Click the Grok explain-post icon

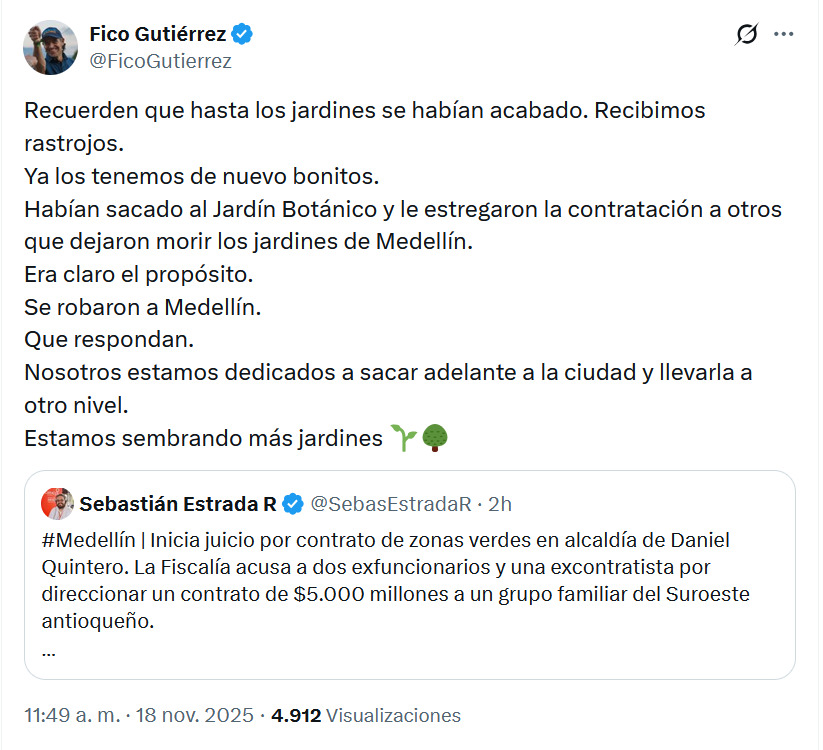(746, 35)
